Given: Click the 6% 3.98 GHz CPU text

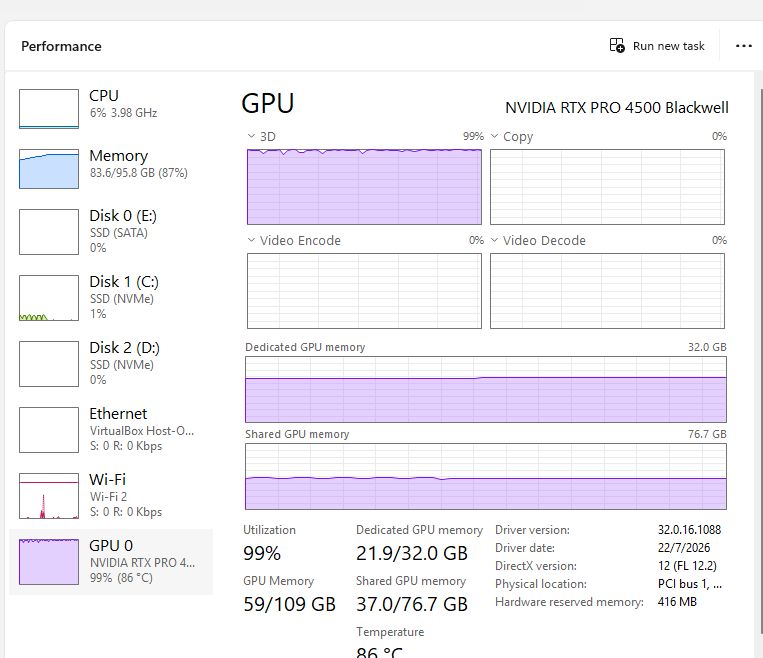Looking at the screenshot, I should coord(124,113).
